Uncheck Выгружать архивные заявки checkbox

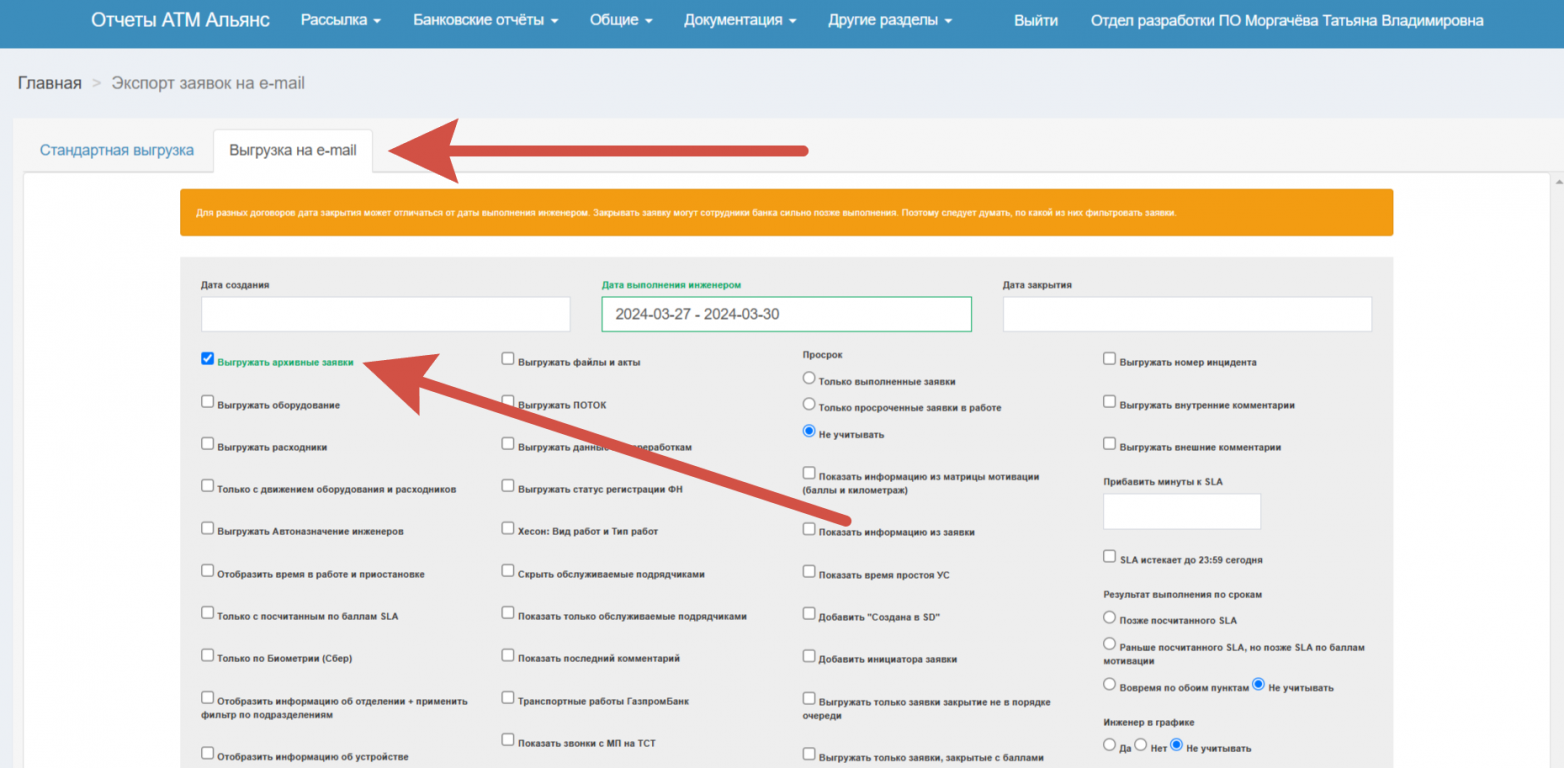pos(208,359)
